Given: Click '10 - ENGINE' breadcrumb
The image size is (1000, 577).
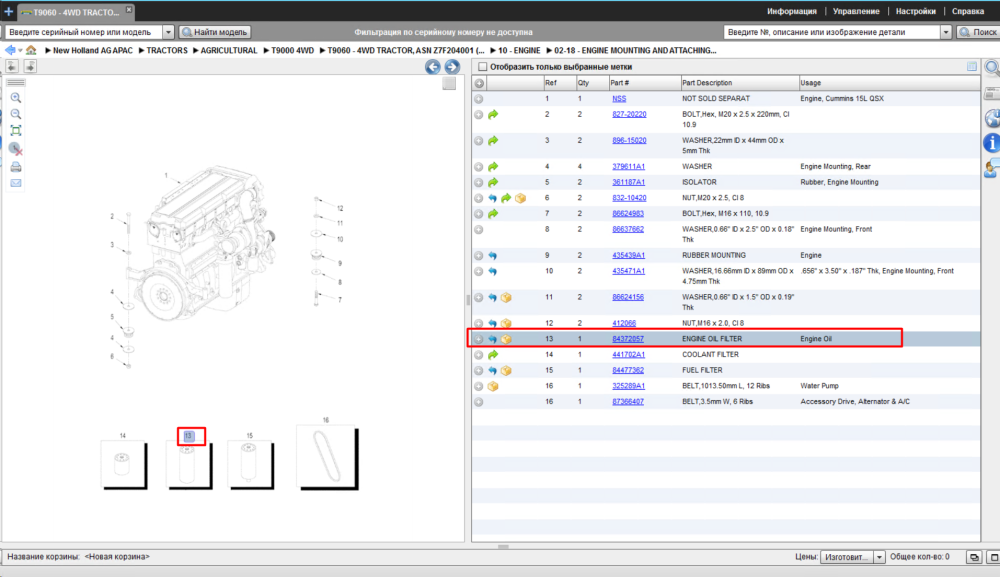Looking at the screenshot, I should [519, 50].
